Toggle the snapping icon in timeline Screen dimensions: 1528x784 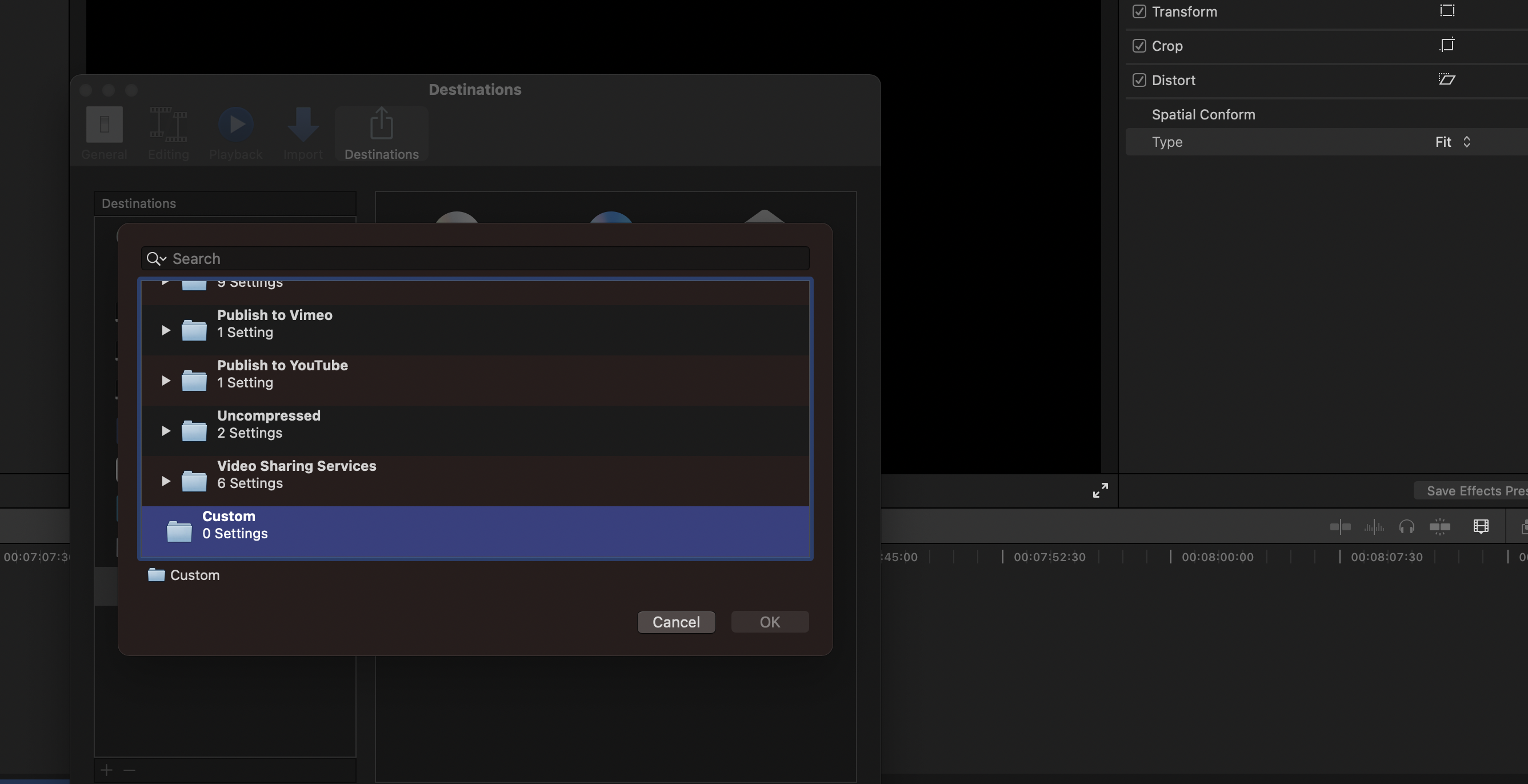tap(1439, 527)
